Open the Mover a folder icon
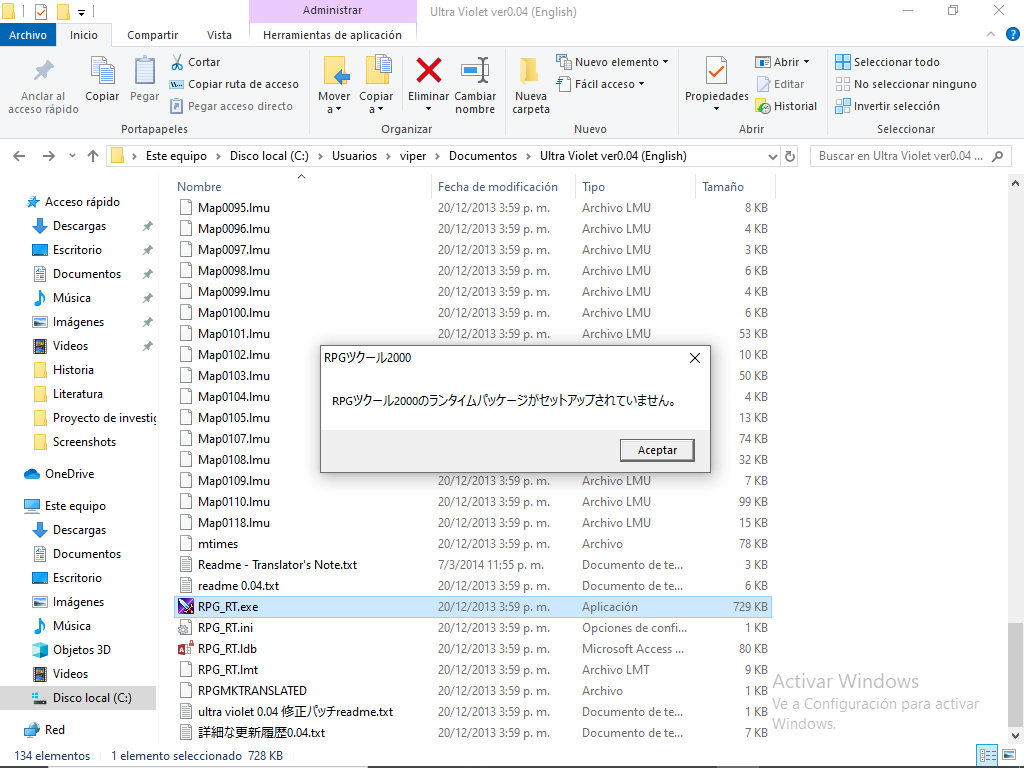Viewport: 1024px width, 768px height. (334, 71)
